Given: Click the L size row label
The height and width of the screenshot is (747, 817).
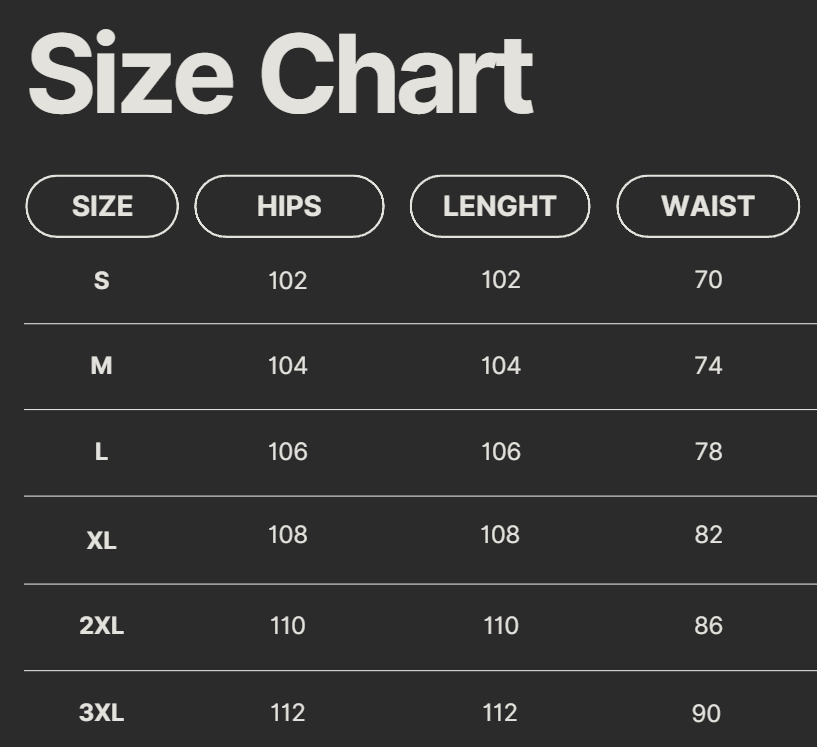Looking at the screenshot, I should (101, 452).
